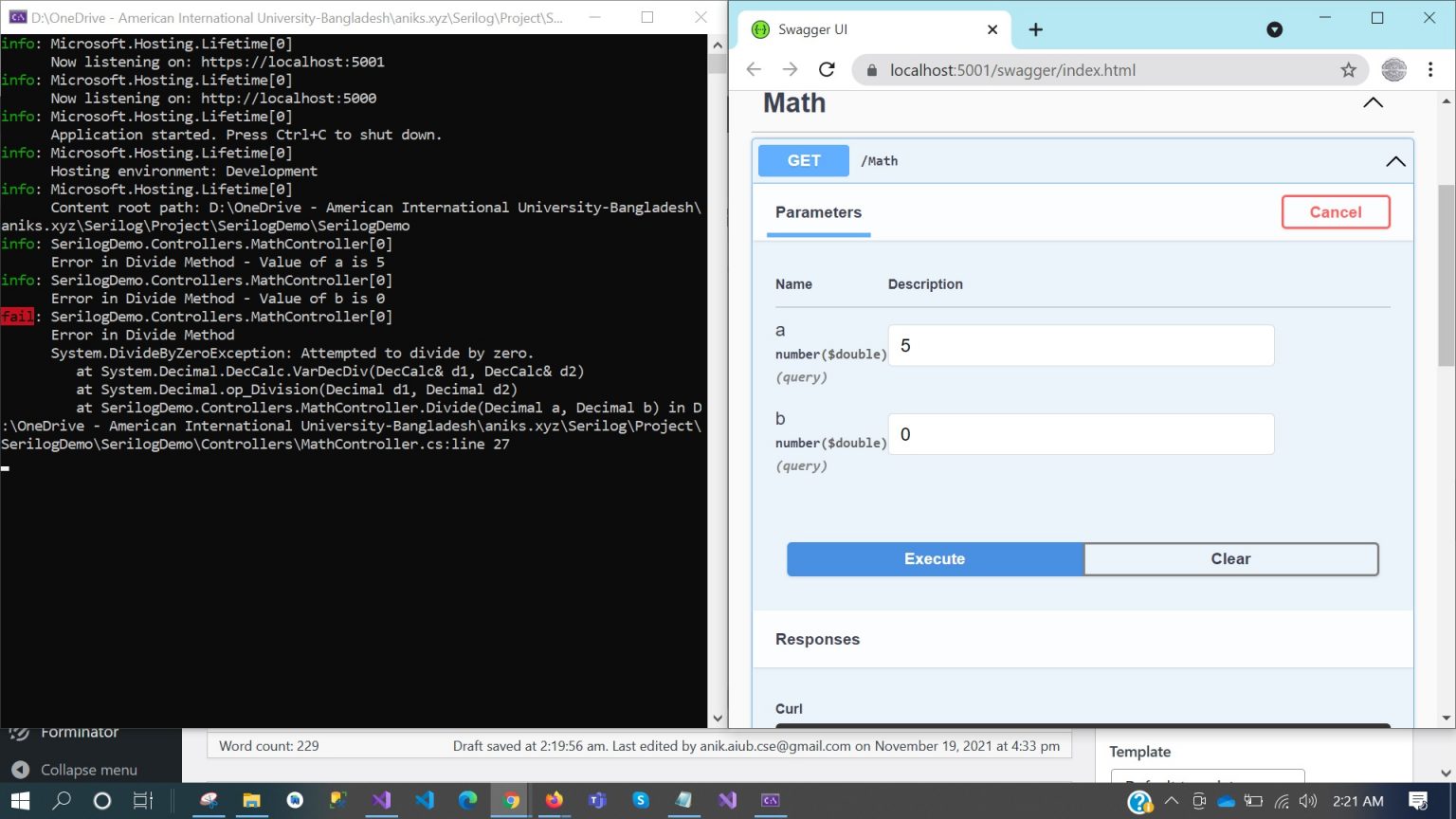Screen dimensions: 1456x819
Task: Open the Command Prompt taskbar icon
Action: tap(769, 801)
